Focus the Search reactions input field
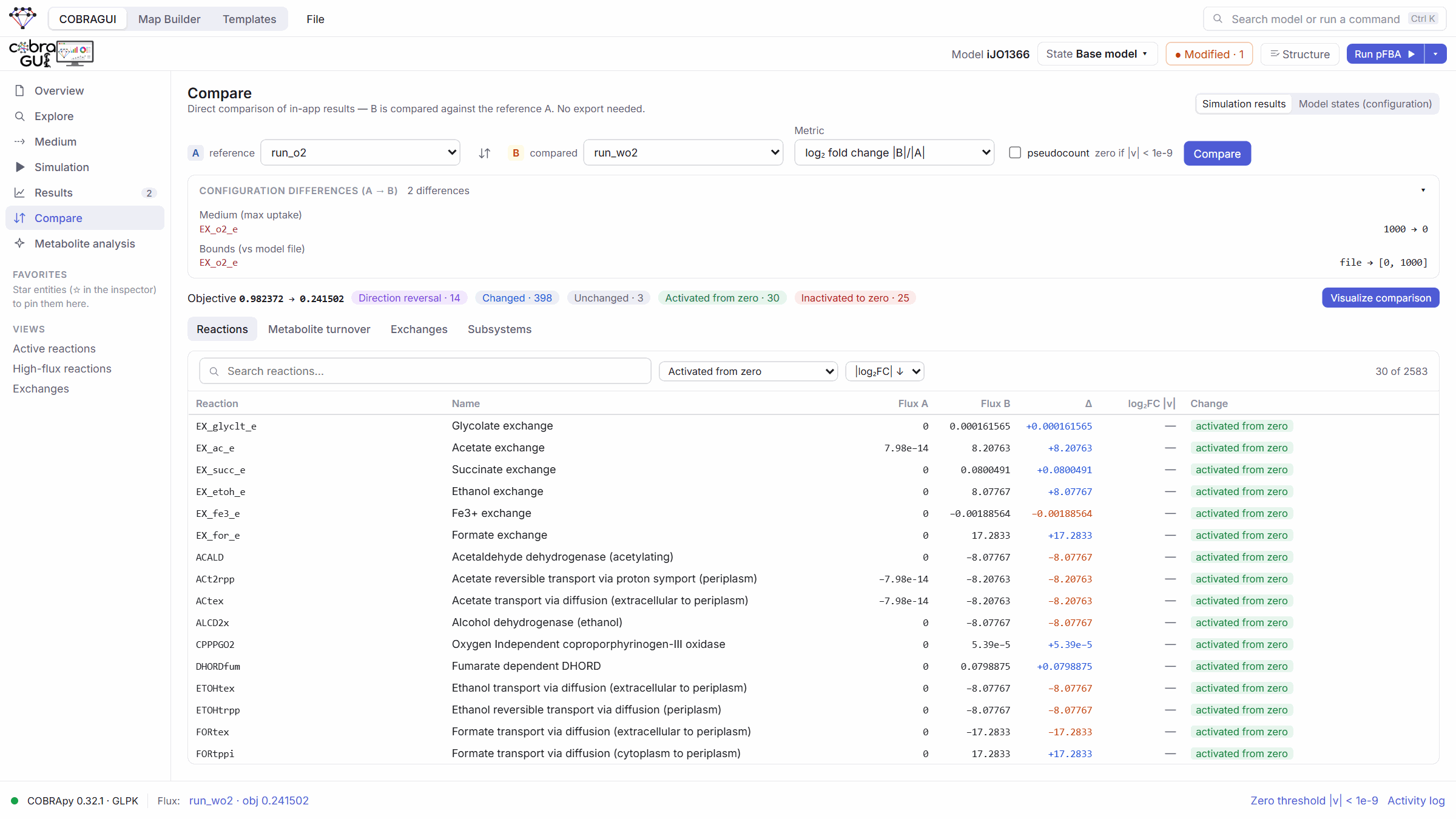1456x819 pixels. coord(425,371)
